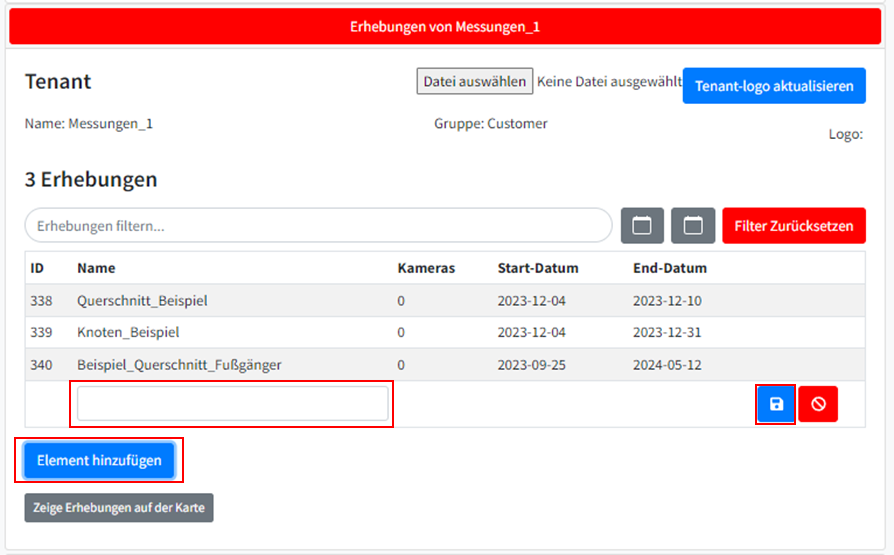
Task: Click the ID cell 338
Action: (41, 301)
